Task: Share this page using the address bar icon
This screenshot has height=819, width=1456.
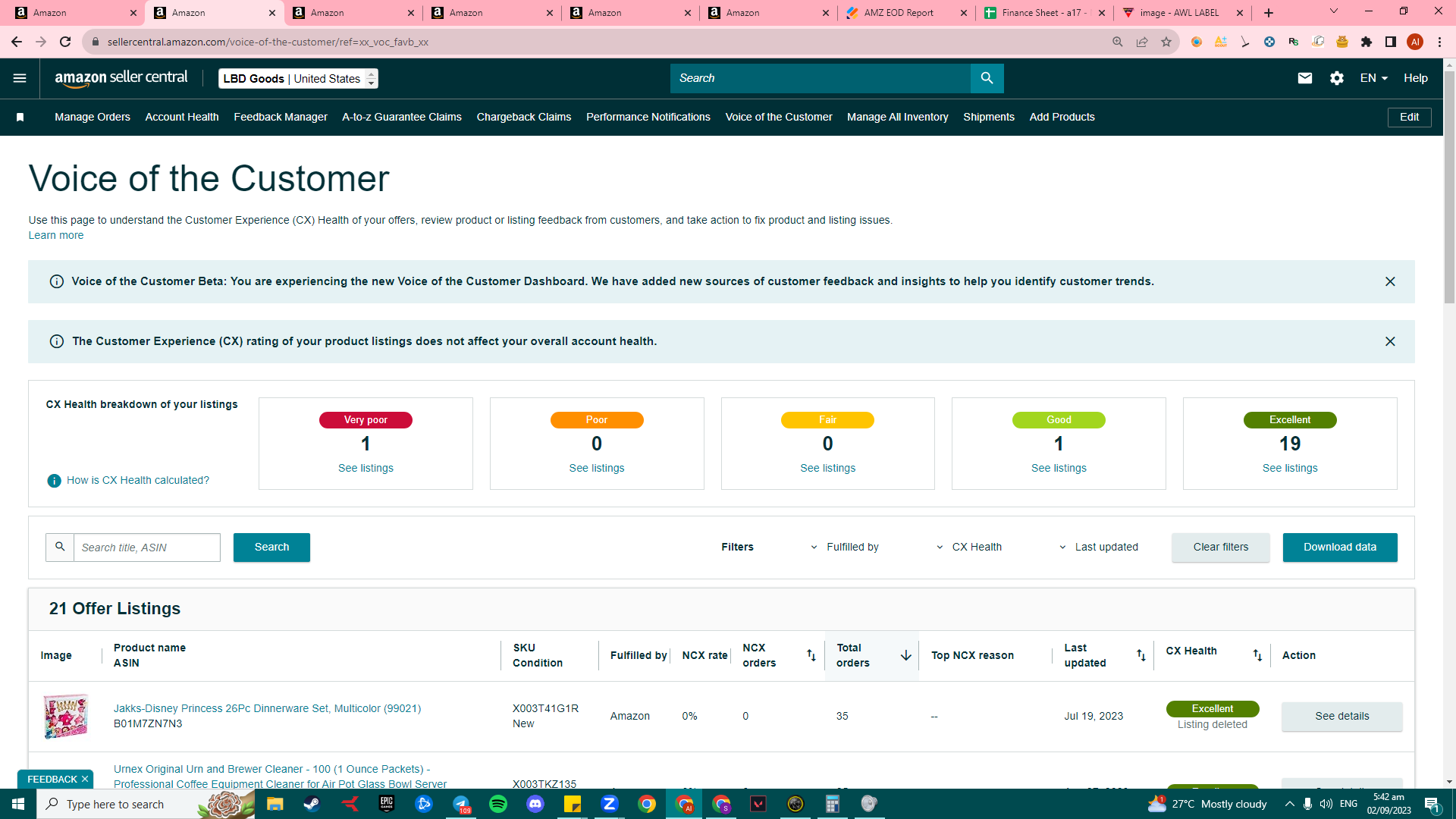Action: 1142,42
